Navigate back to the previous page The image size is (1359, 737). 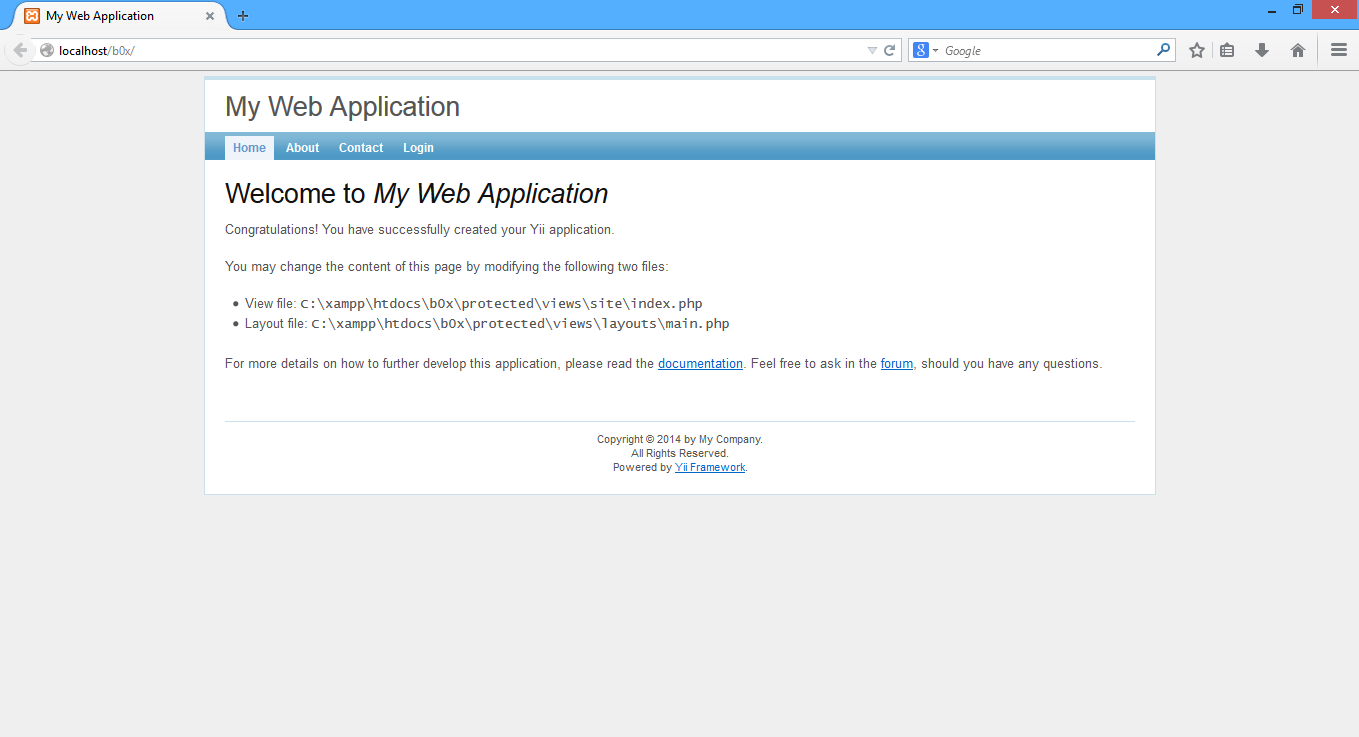[20, 49]
